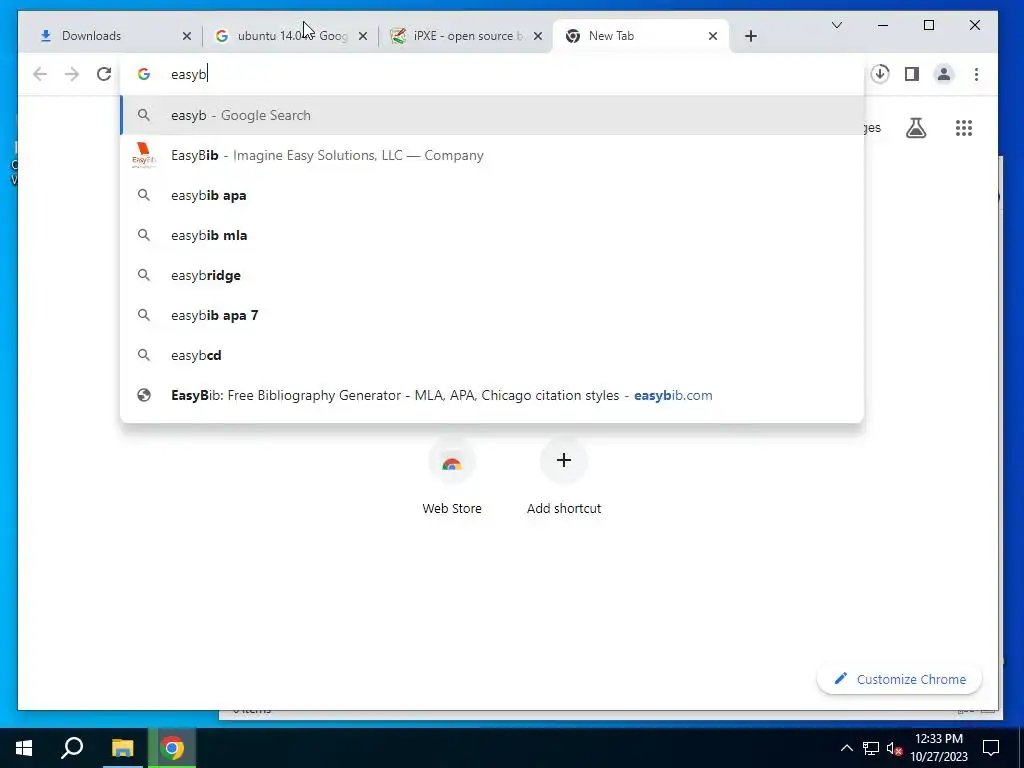Open the Web Store shortcut

coord(452,479)
